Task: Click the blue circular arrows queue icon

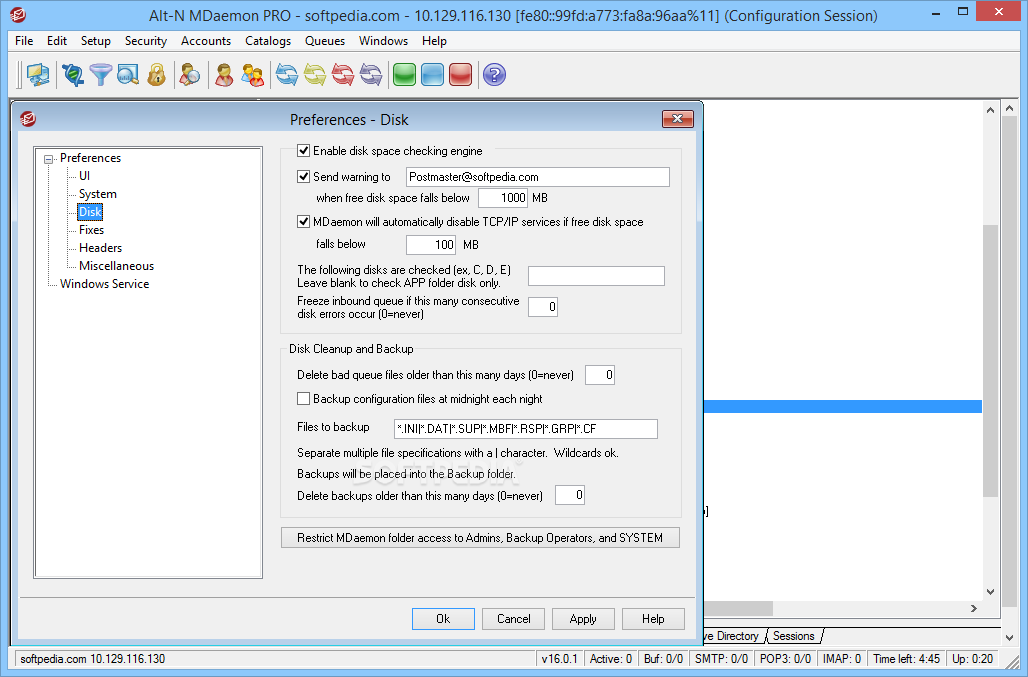Action: [x=287, y=75]
